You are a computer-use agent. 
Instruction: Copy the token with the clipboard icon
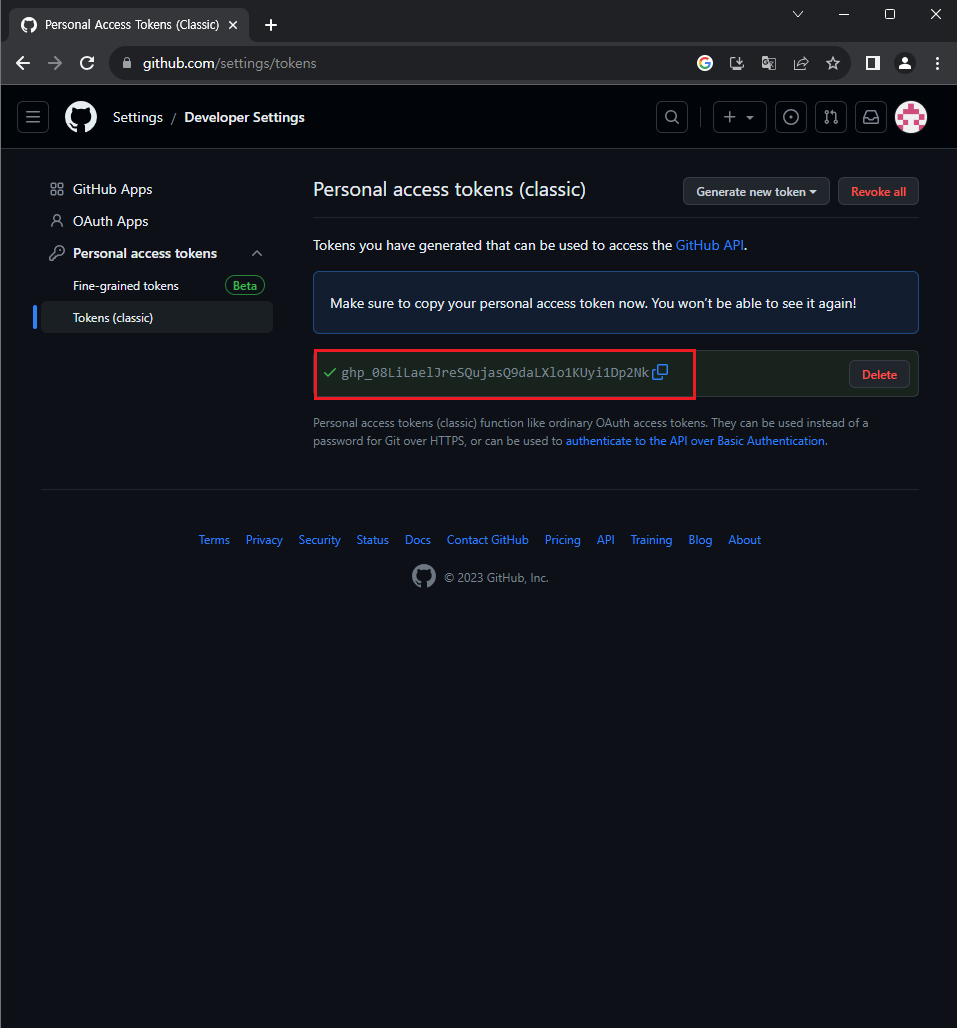(x=660, y=372)
